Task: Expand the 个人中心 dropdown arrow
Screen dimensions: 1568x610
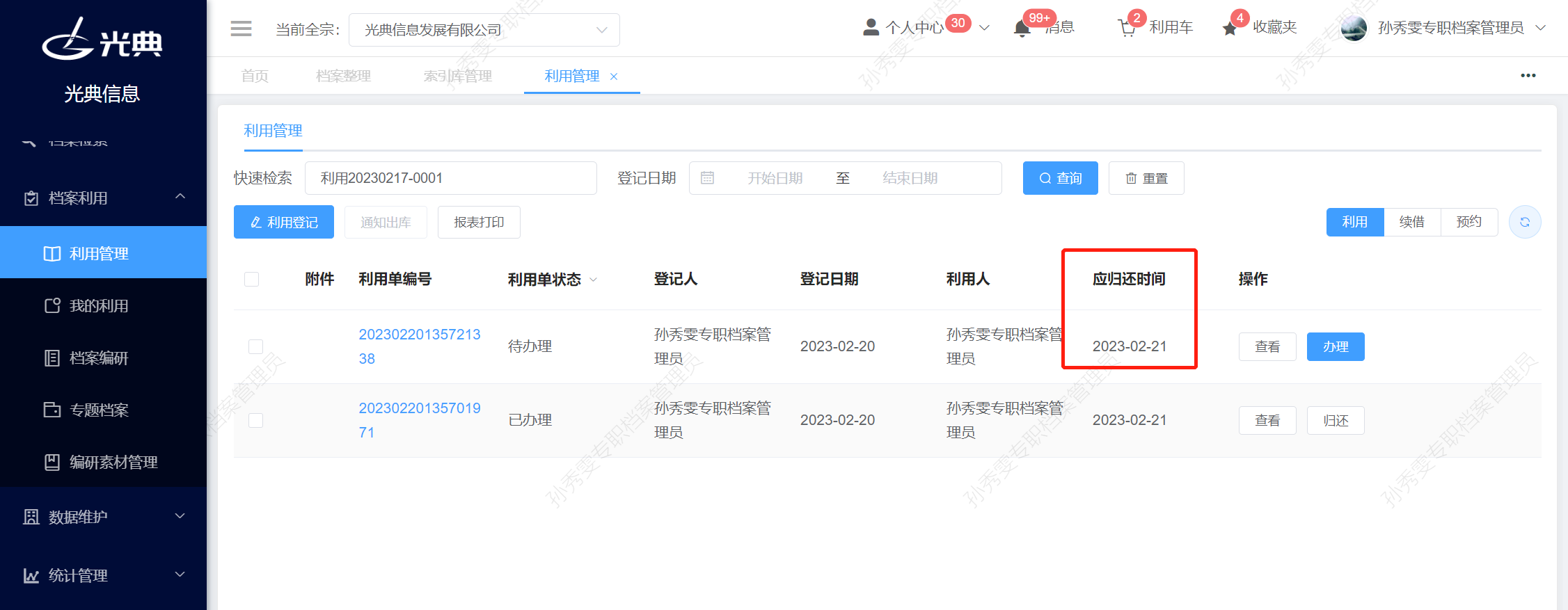Action: [x=984, y=28]
